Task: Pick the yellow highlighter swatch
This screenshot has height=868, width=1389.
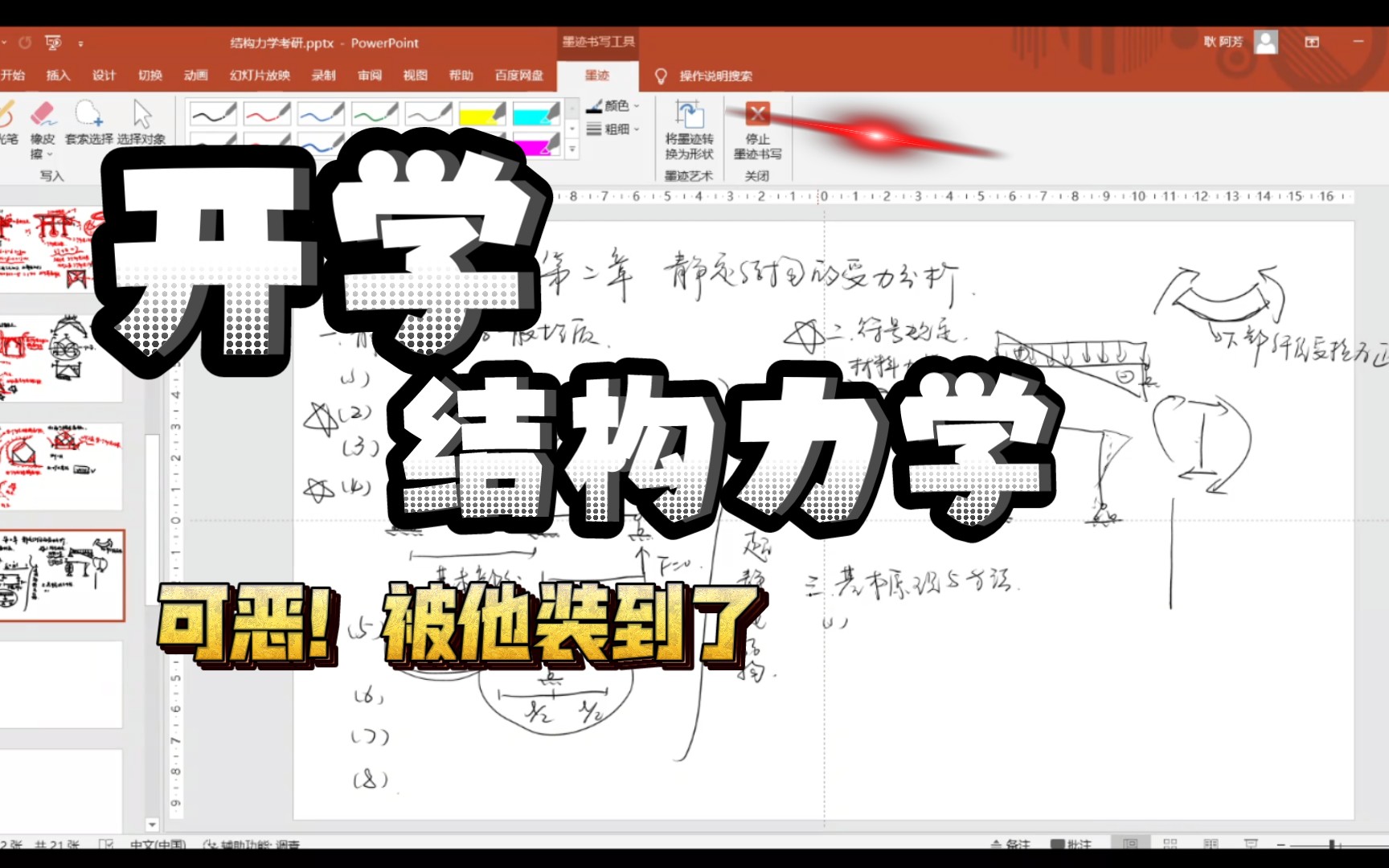Action: (x=483, y=113)
